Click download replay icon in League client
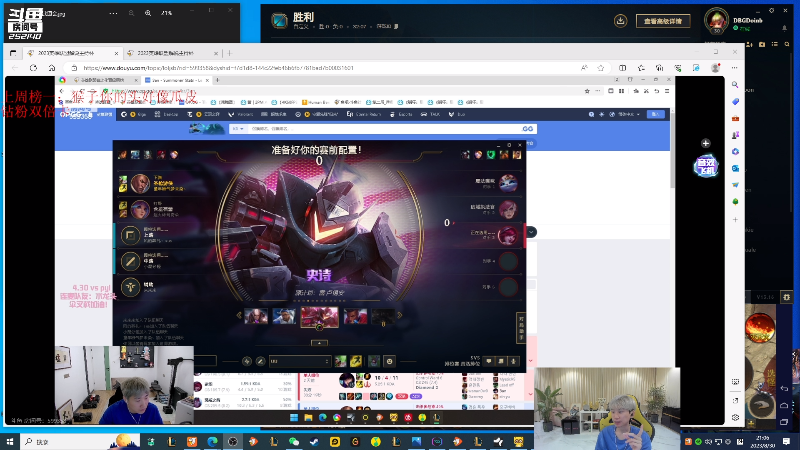This screenshot has width=800, height=450. pos(620,21)
